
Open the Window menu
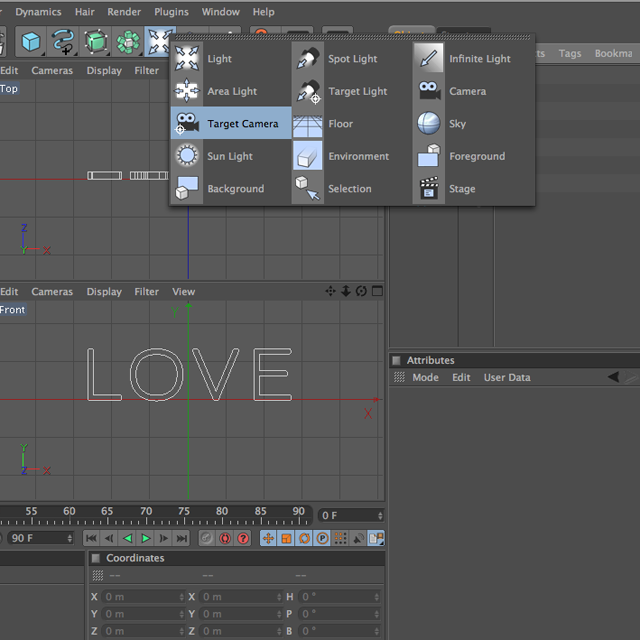220,12
